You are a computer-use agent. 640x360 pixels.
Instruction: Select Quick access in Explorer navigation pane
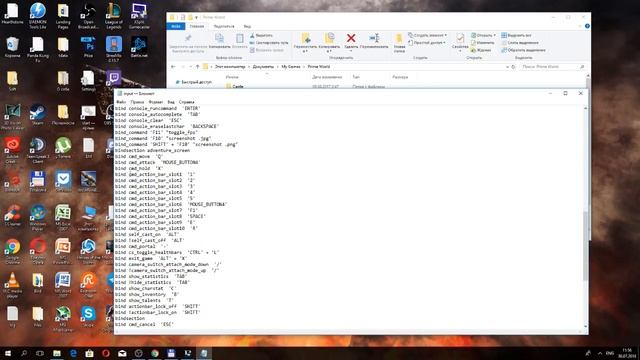coord(193,82)
